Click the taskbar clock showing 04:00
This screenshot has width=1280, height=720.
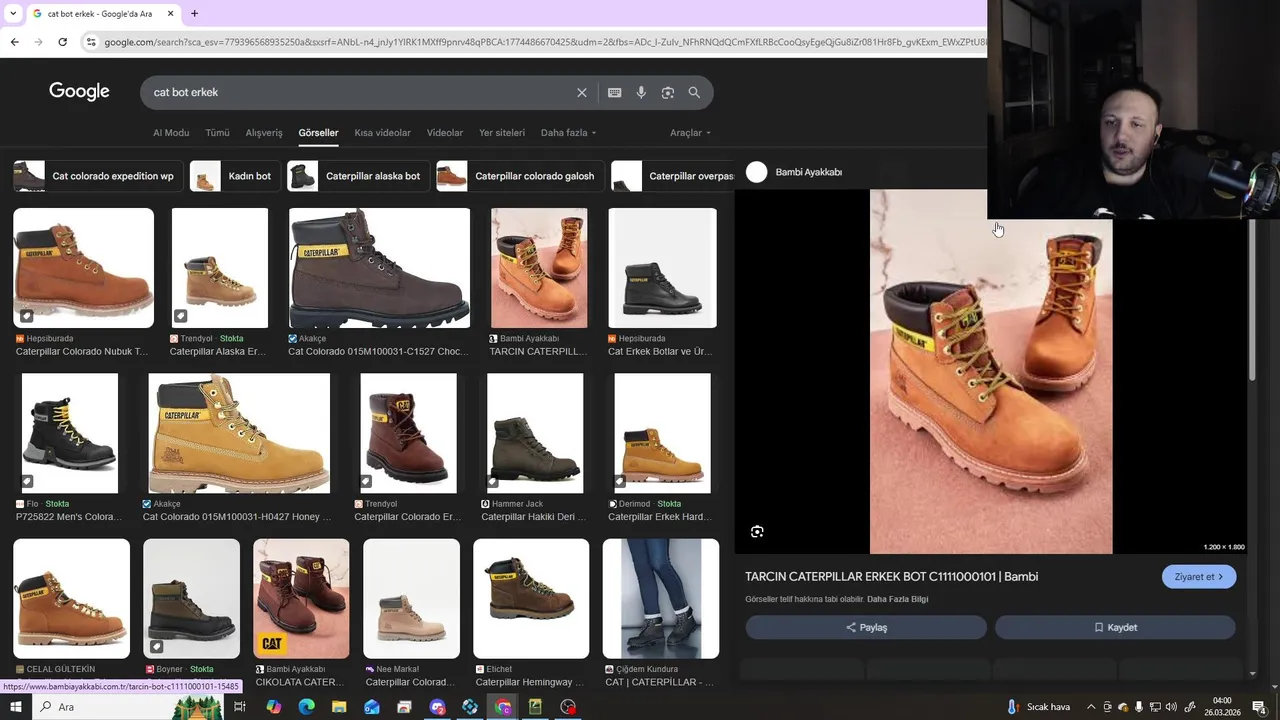(1222, 707)
